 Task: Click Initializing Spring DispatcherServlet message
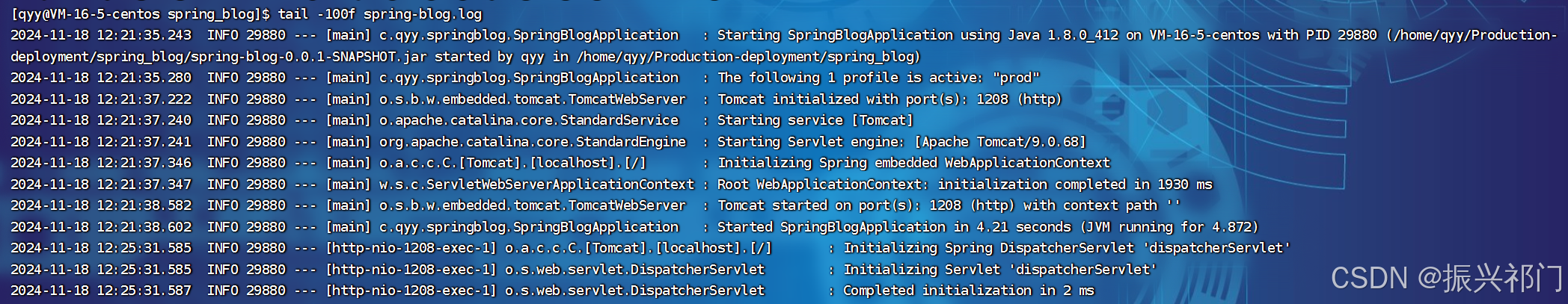(x=1067, y=248)
